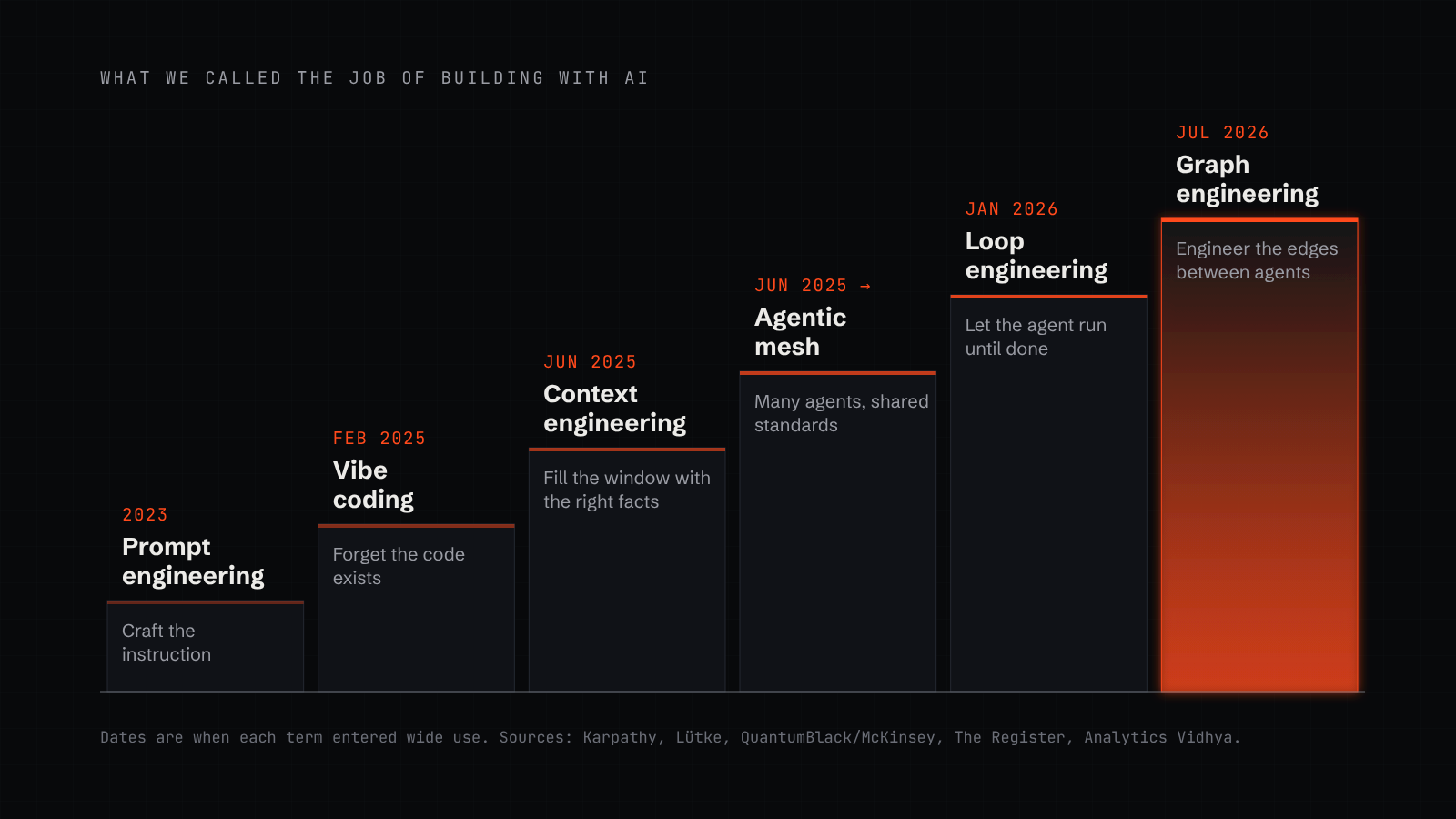Click 'Forget the code exists' text
This screenshot has height=819, width=1456.
pyautogui.click(x=399, y=566)
